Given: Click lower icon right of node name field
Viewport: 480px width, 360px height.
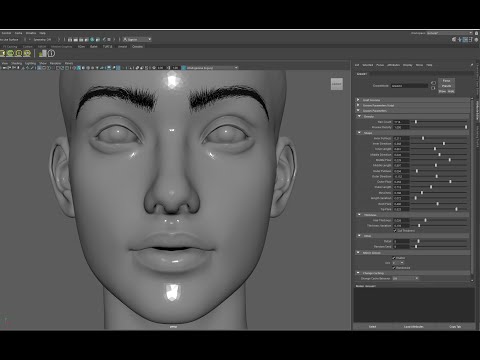Looking at the screenshot, I should 433,88.
